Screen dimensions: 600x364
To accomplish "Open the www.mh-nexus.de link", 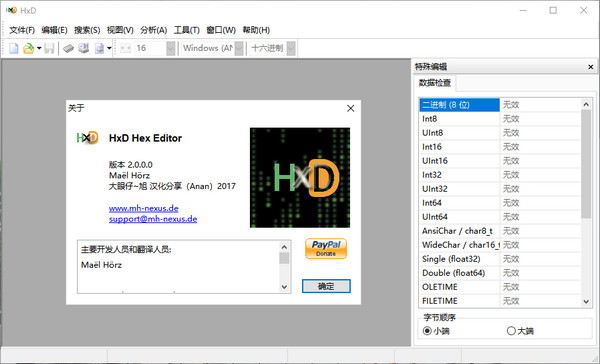I will pos(143,208).
